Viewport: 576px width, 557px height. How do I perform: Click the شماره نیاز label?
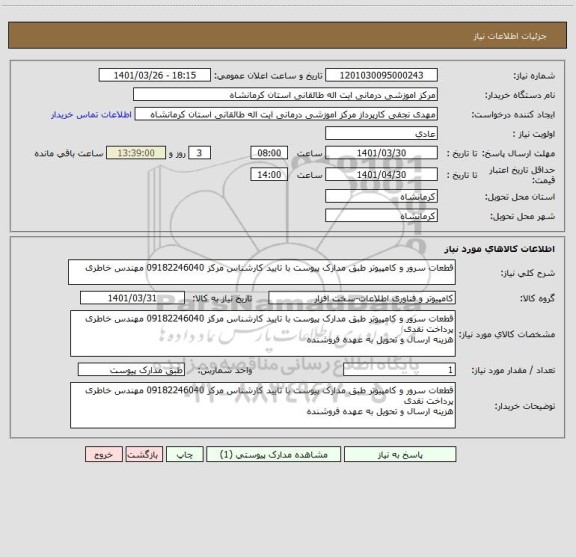coord(534,76)
